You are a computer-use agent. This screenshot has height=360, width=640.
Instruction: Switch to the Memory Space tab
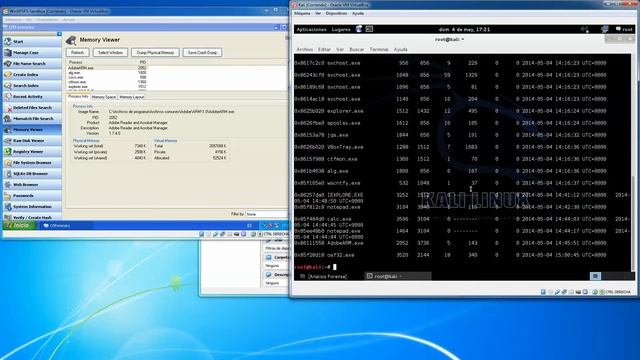click(104, 97)
